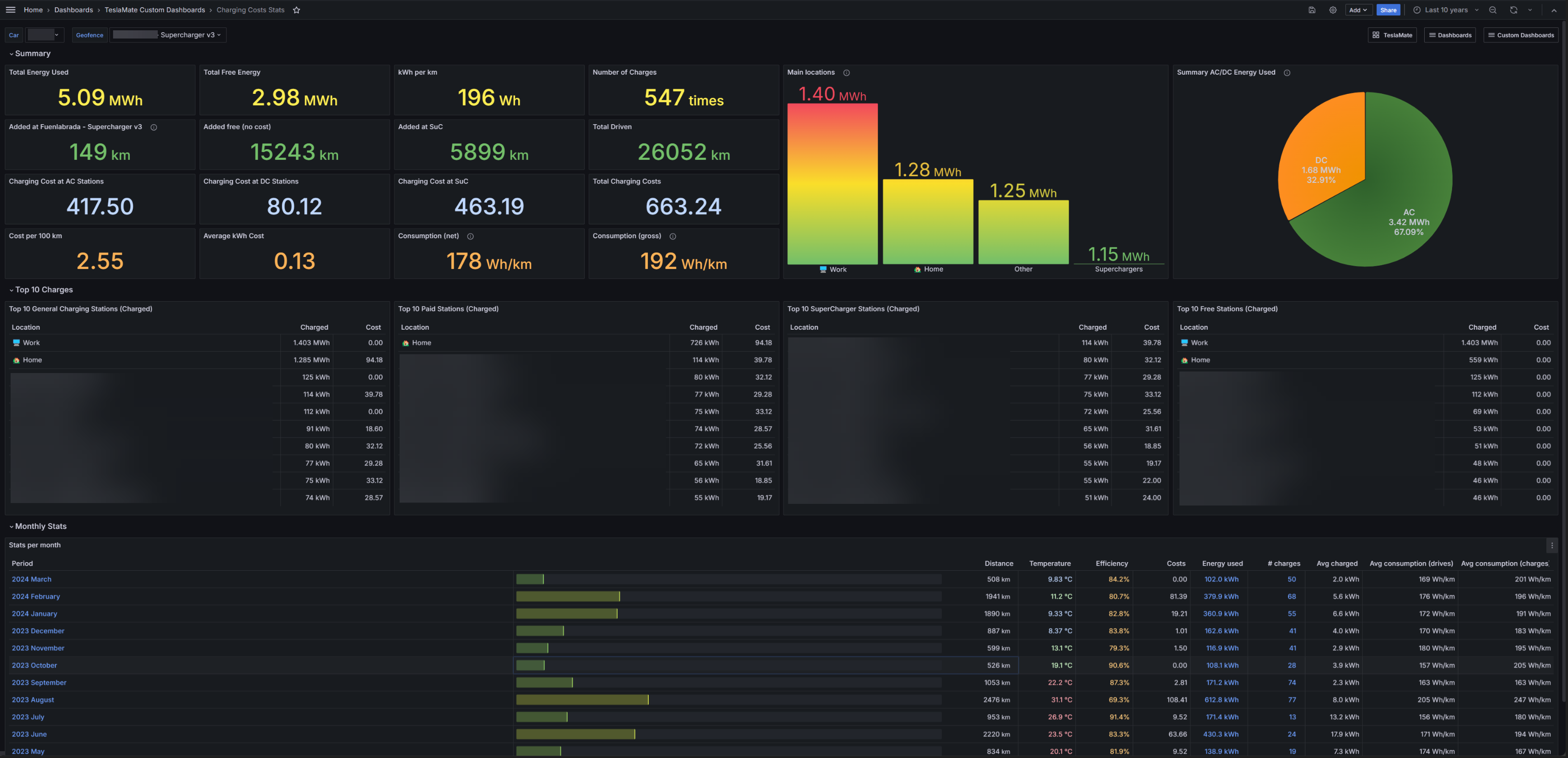1568x758 pixels.
Task: Click the Add panel icon
Action: click(1356, 9)
